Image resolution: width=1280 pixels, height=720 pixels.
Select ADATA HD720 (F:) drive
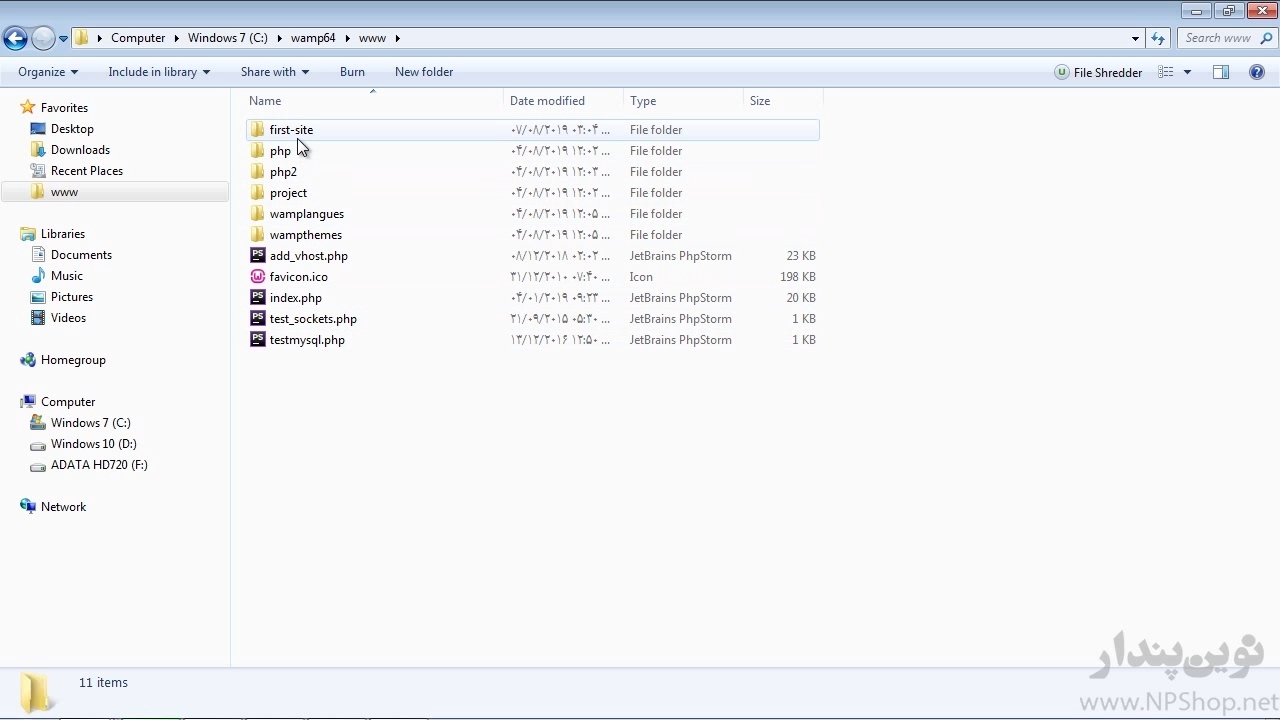click(98, 465)
